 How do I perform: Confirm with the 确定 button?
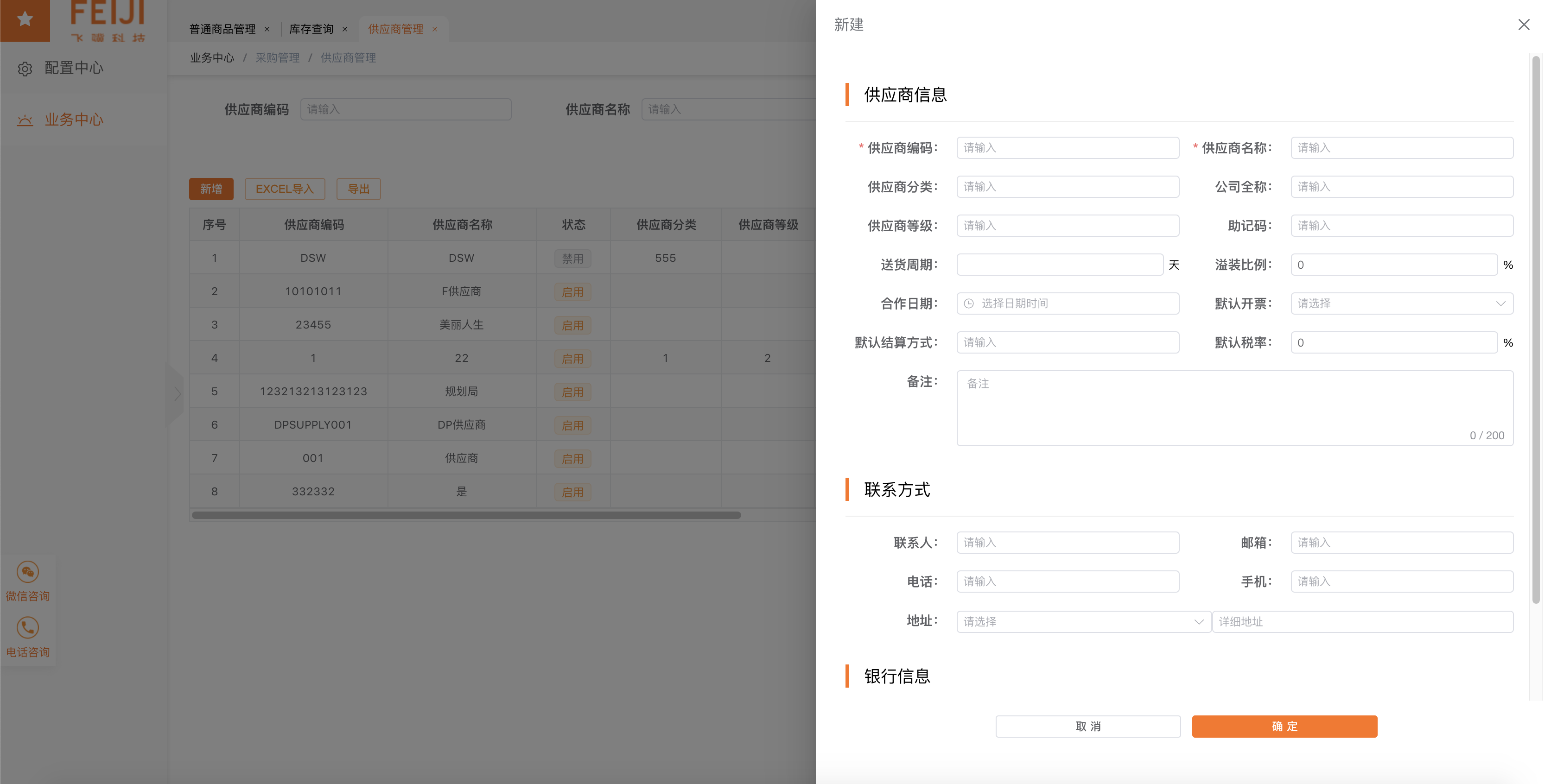[1284, 726]
